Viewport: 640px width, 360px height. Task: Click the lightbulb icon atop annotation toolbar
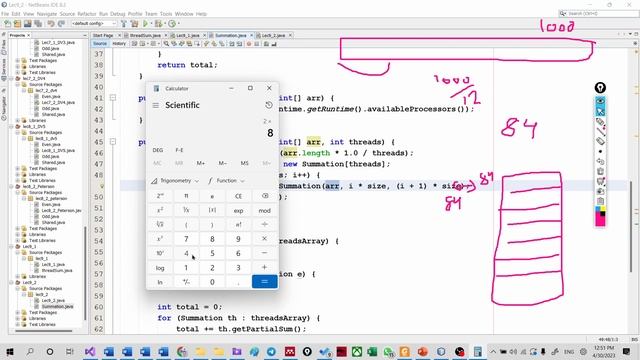pos(600,87)
